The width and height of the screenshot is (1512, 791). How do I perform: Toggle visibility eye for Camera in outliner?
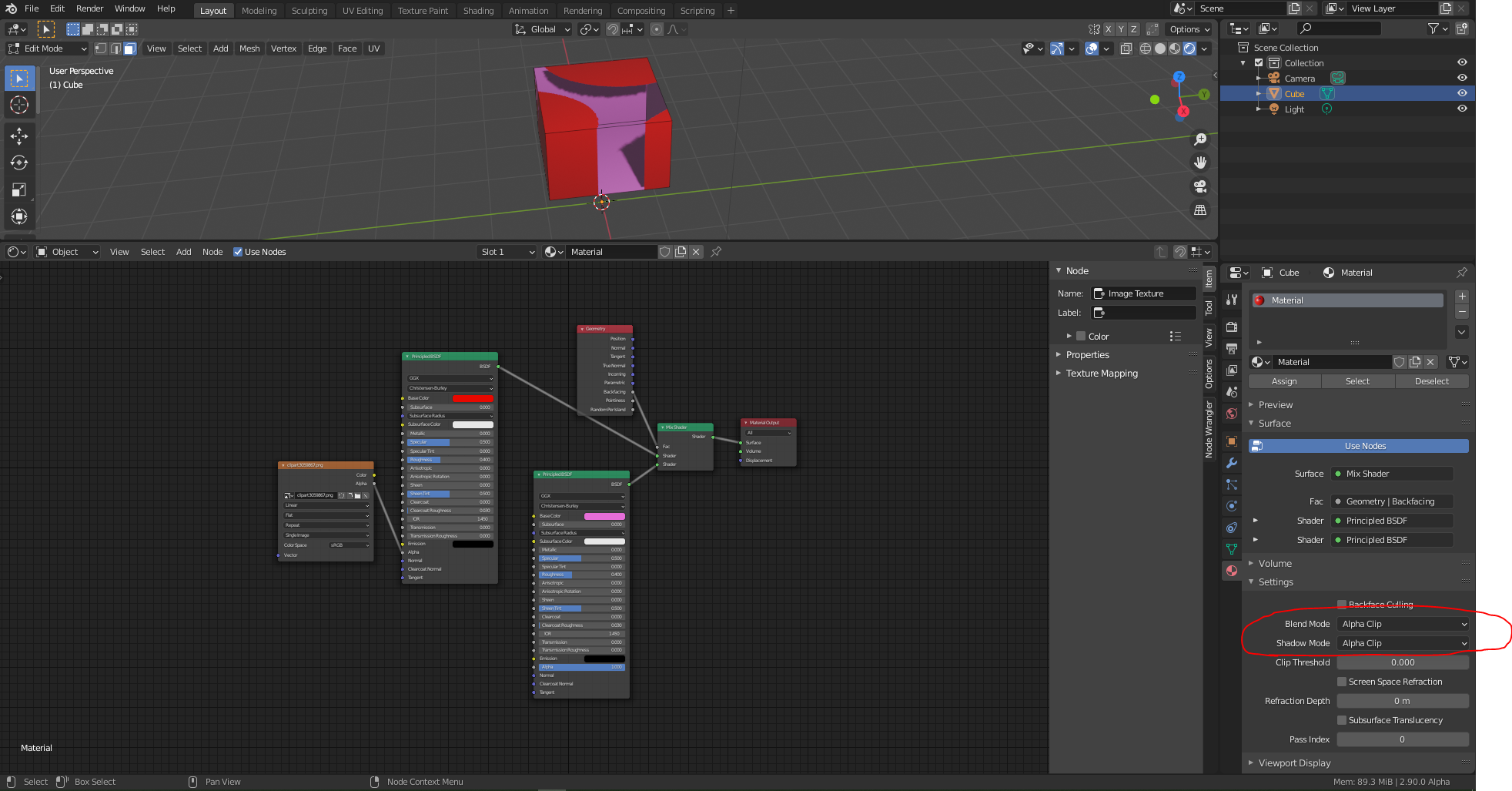point(1462,78)
